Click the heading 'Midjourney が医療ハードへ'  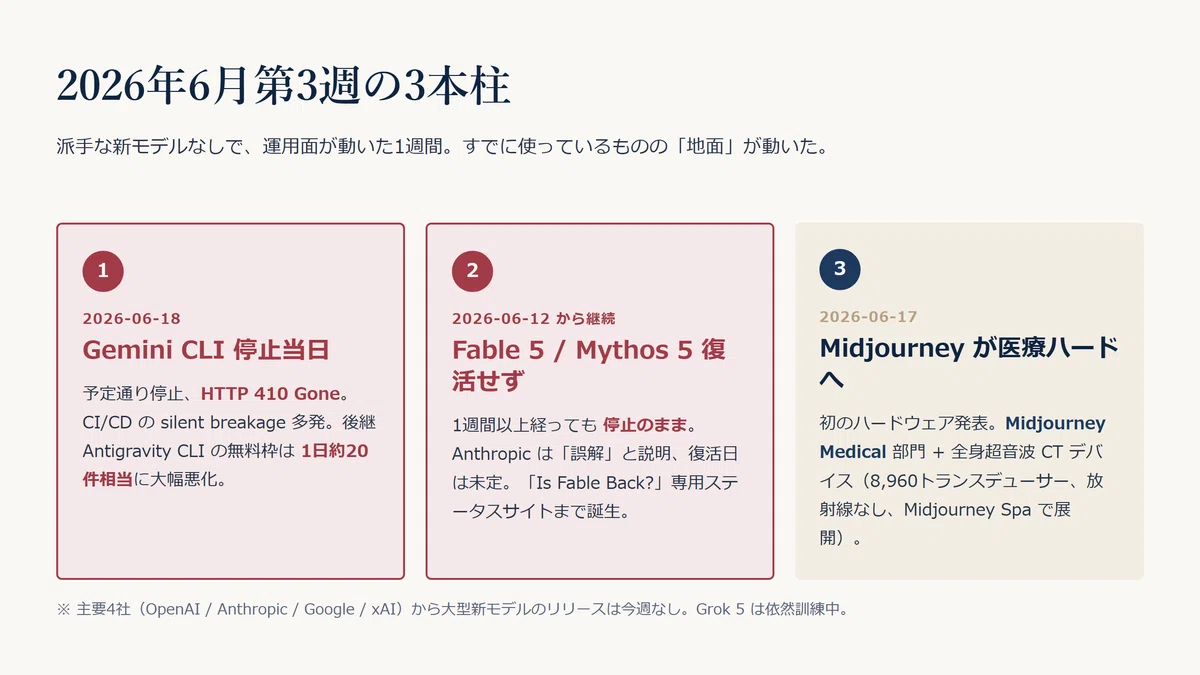pyautogui.click(x=968, y=363)
